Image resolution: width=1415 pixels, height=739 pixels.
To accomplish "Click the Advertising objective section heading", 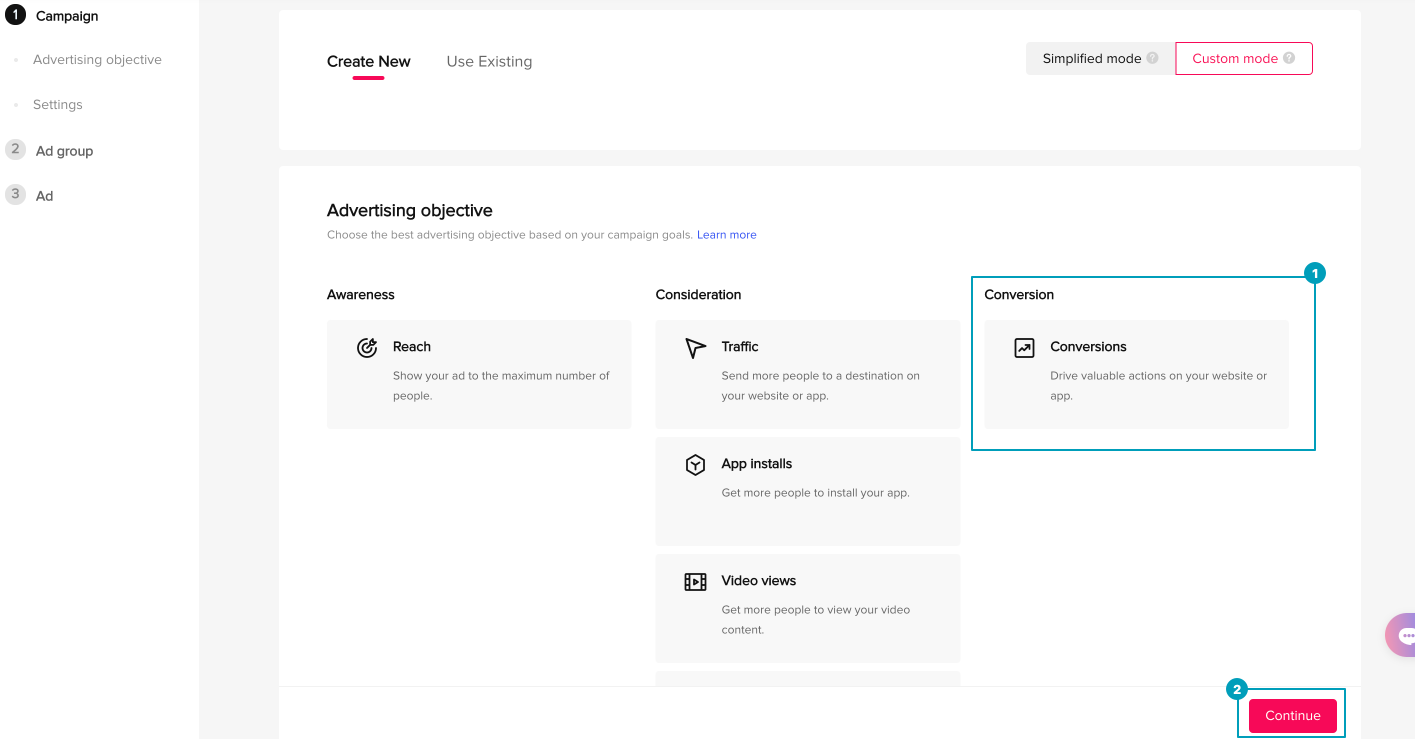I will point(410,211).
